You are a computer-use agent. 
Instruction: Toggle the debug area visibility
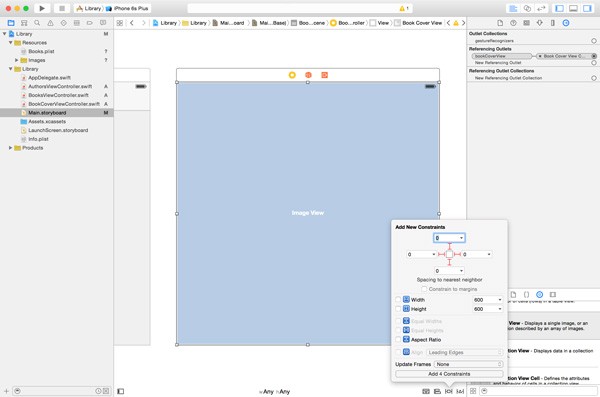tap(573, 8)
